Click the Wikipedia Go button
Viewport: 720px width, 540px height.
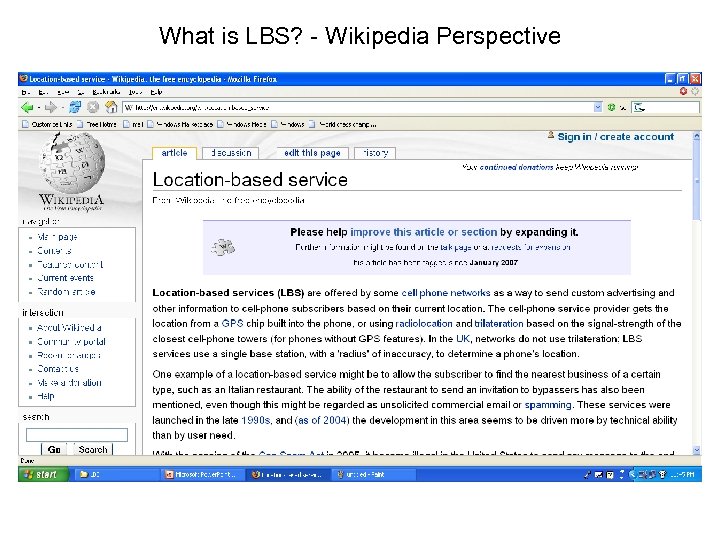click(x=54, y=450)
